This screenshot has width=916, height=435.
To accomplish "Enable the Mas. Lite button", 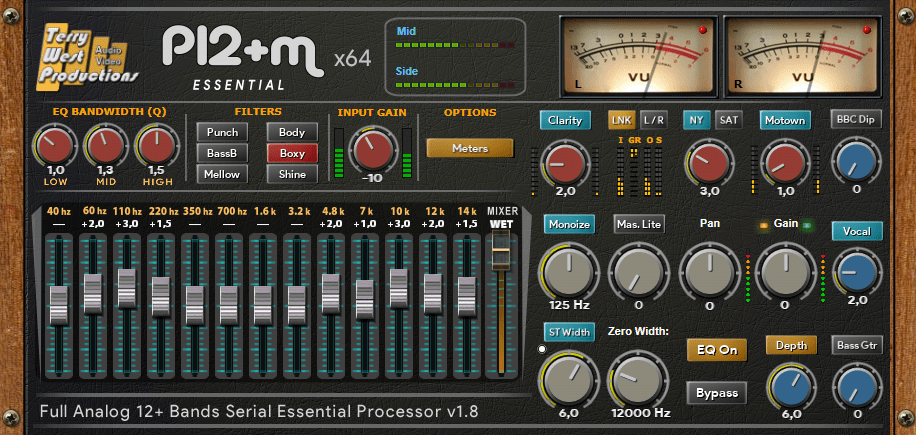I will (639, 224).
